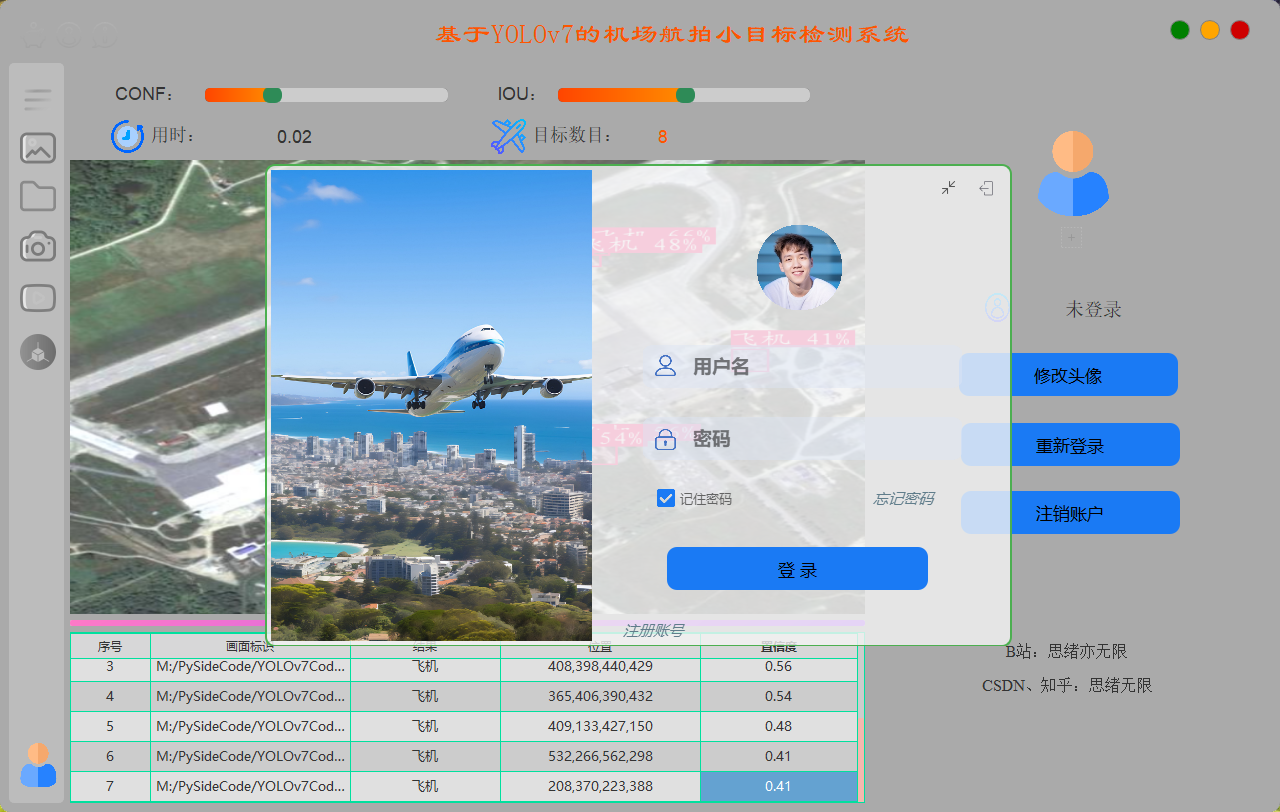Click the user account icon at the sidebar bottom
The height and width of the screenshot is (812, 1280).
[38, 765]
